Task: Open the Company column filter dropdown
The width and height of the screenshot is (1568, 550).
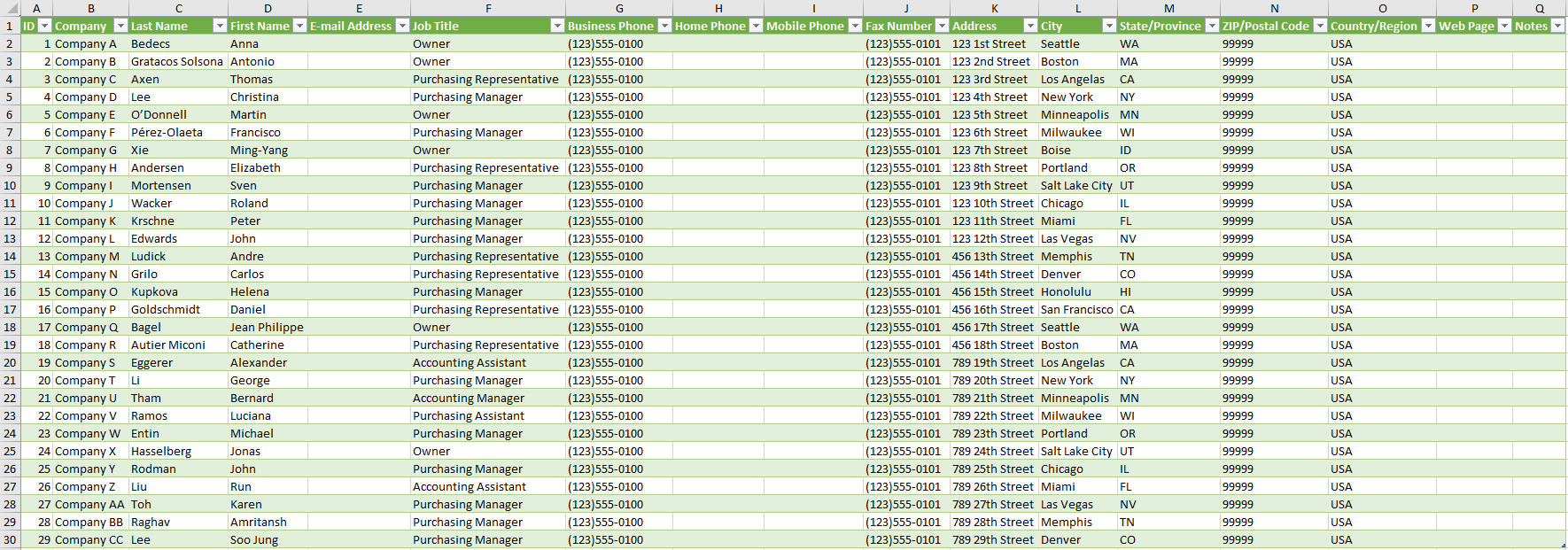Action: click(x=120, y=26)
